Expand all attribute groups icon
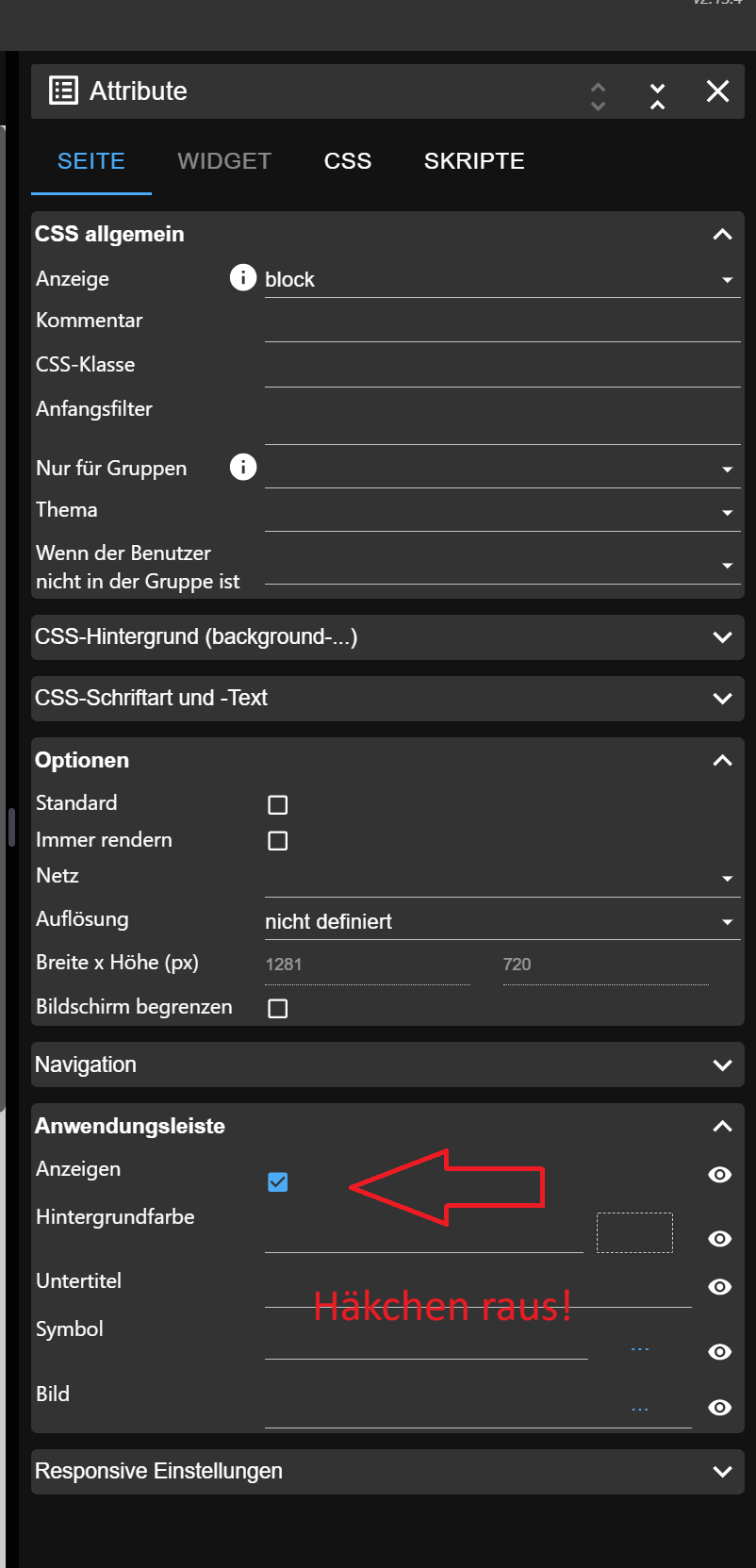The height and width of the screenshot is (1568, 756). 598,95
